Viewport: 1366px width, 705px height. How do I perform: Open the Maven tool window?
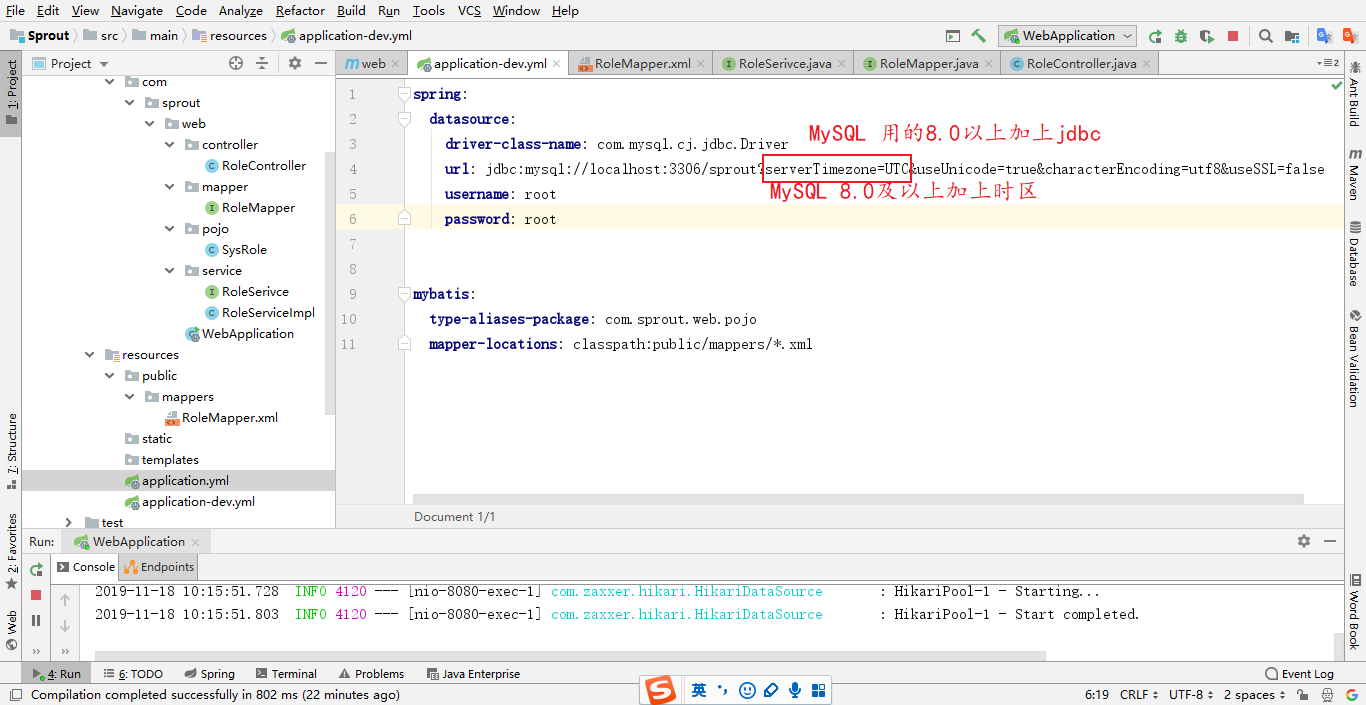coord(1355,174)
